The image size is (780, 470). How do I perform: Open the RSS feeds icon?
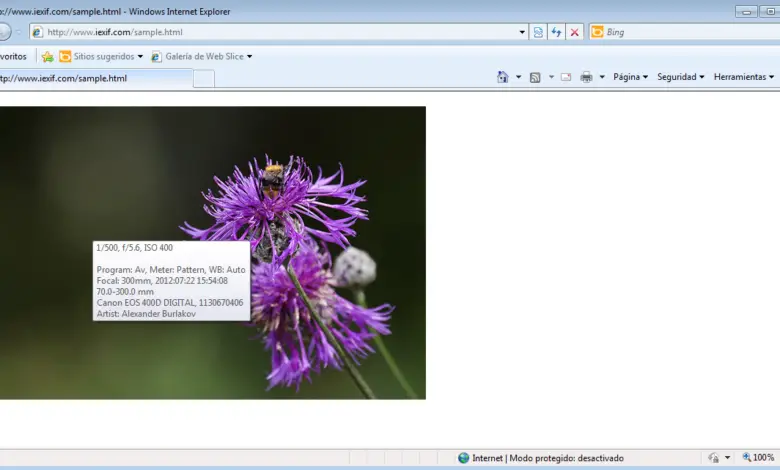[535, 77]
